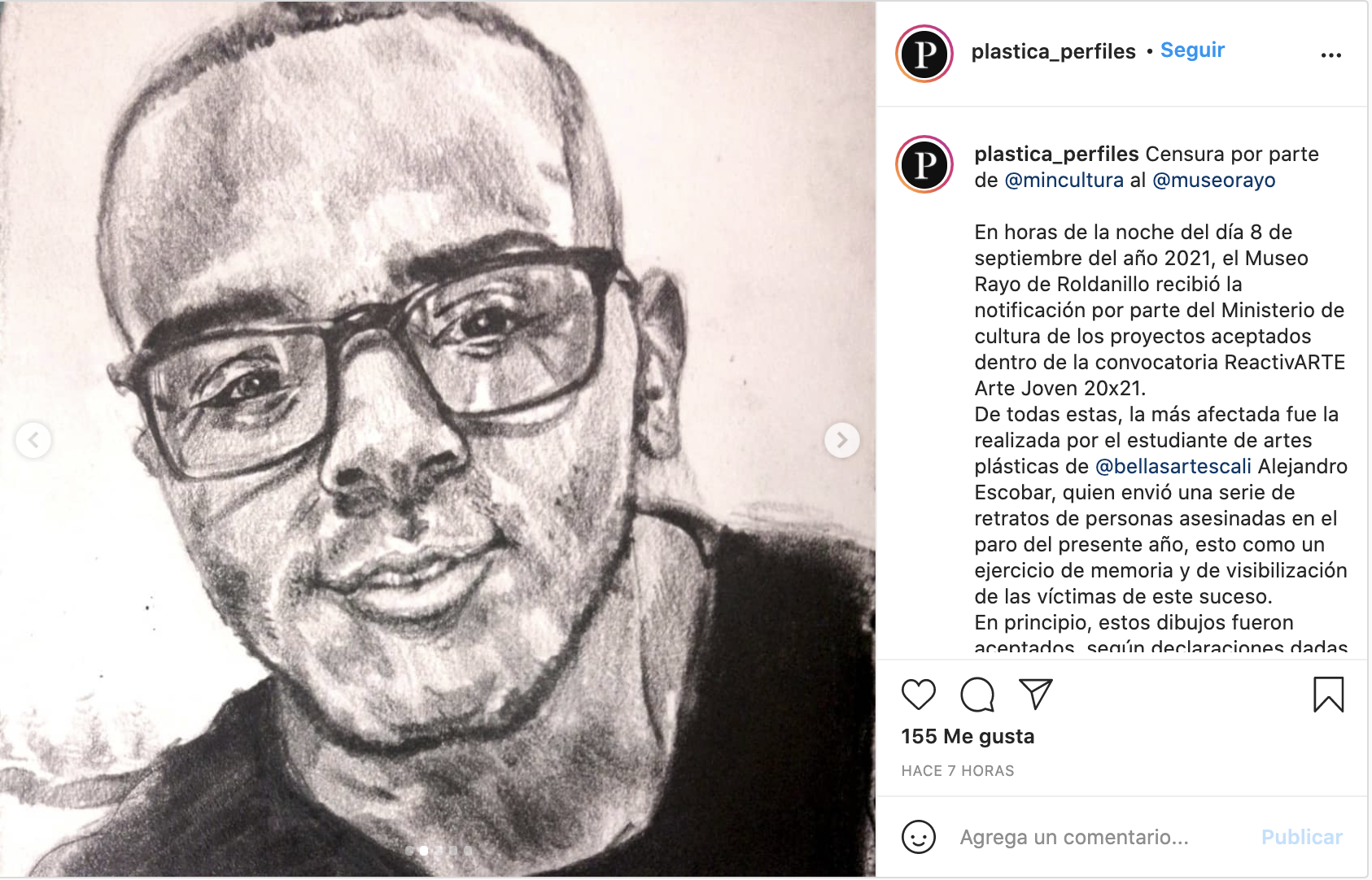This screenshot has width=1372, height=880.
Task: Follow the account via Seguir
Action: click(1192, 50)
